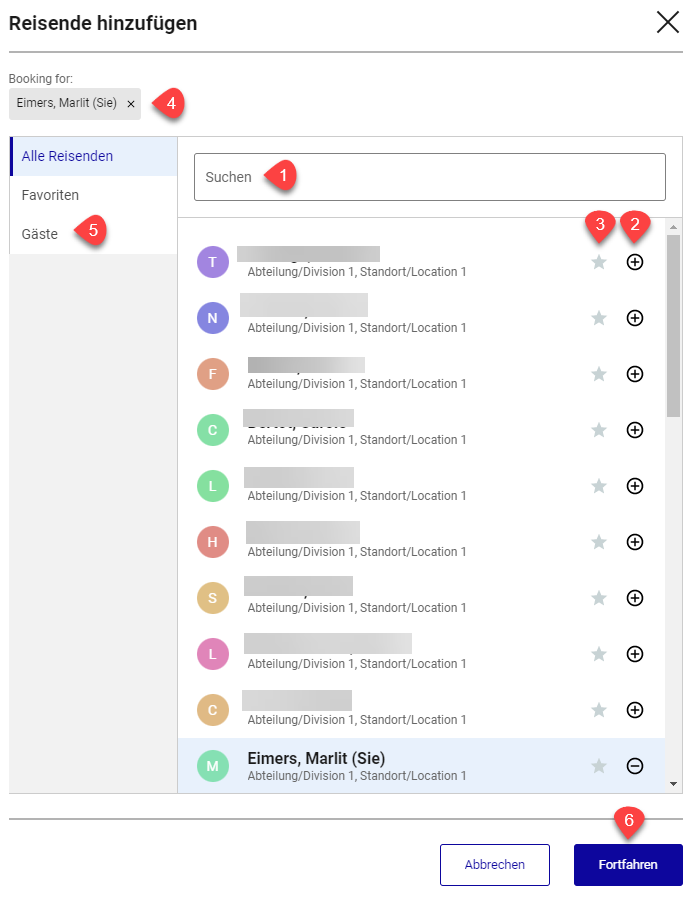The width and height of the screenshot is (686, 897).
Task: Favorite the traveler with pink L avatar
Action: click(598, 654)
